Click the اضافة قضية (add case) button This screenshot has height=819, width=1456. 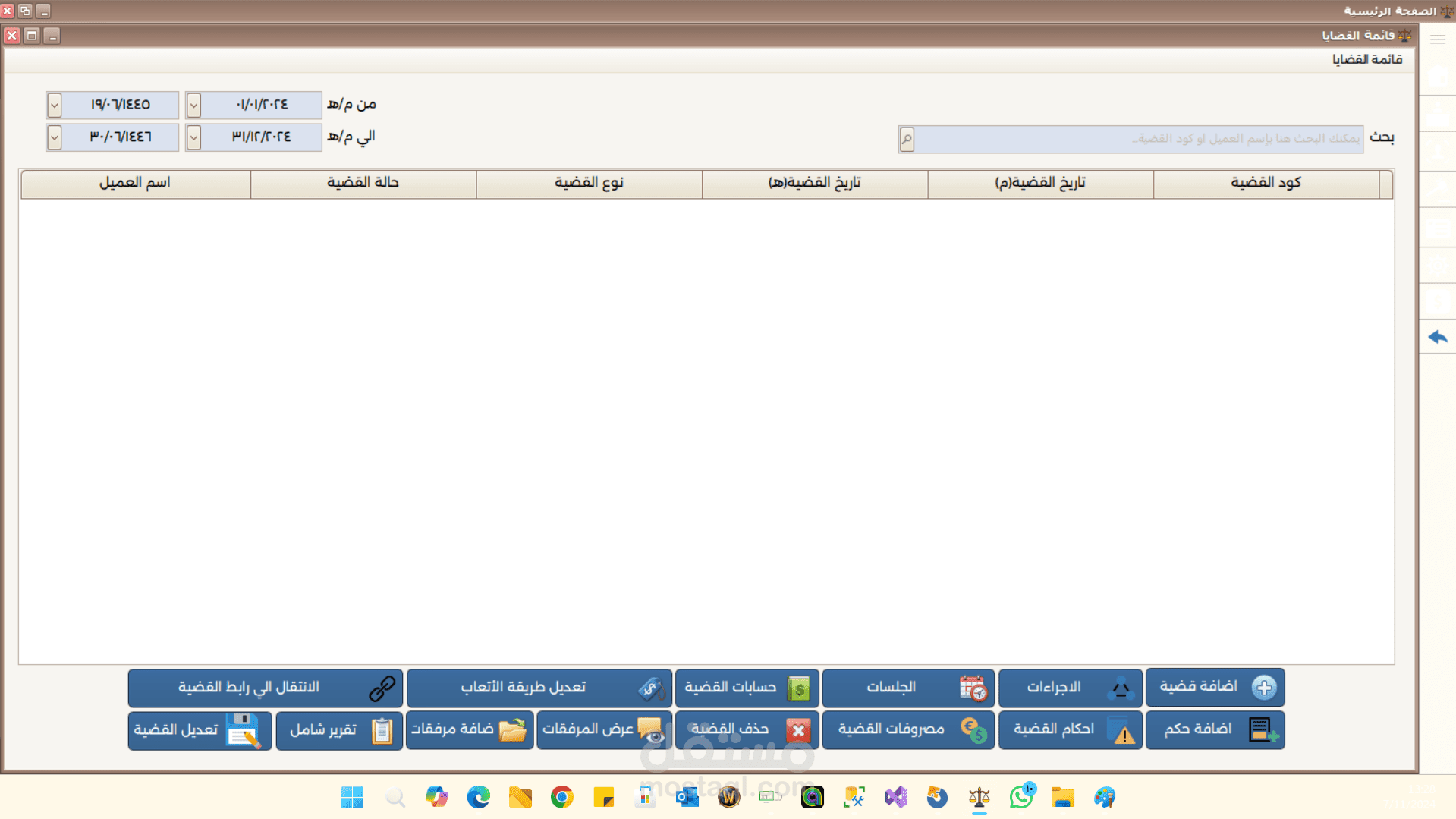[1215, 688]
